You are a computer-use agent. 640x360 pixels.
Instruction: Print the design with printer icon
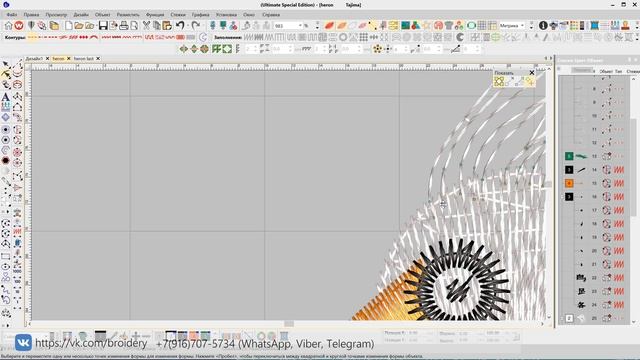(x=124, y=26)
